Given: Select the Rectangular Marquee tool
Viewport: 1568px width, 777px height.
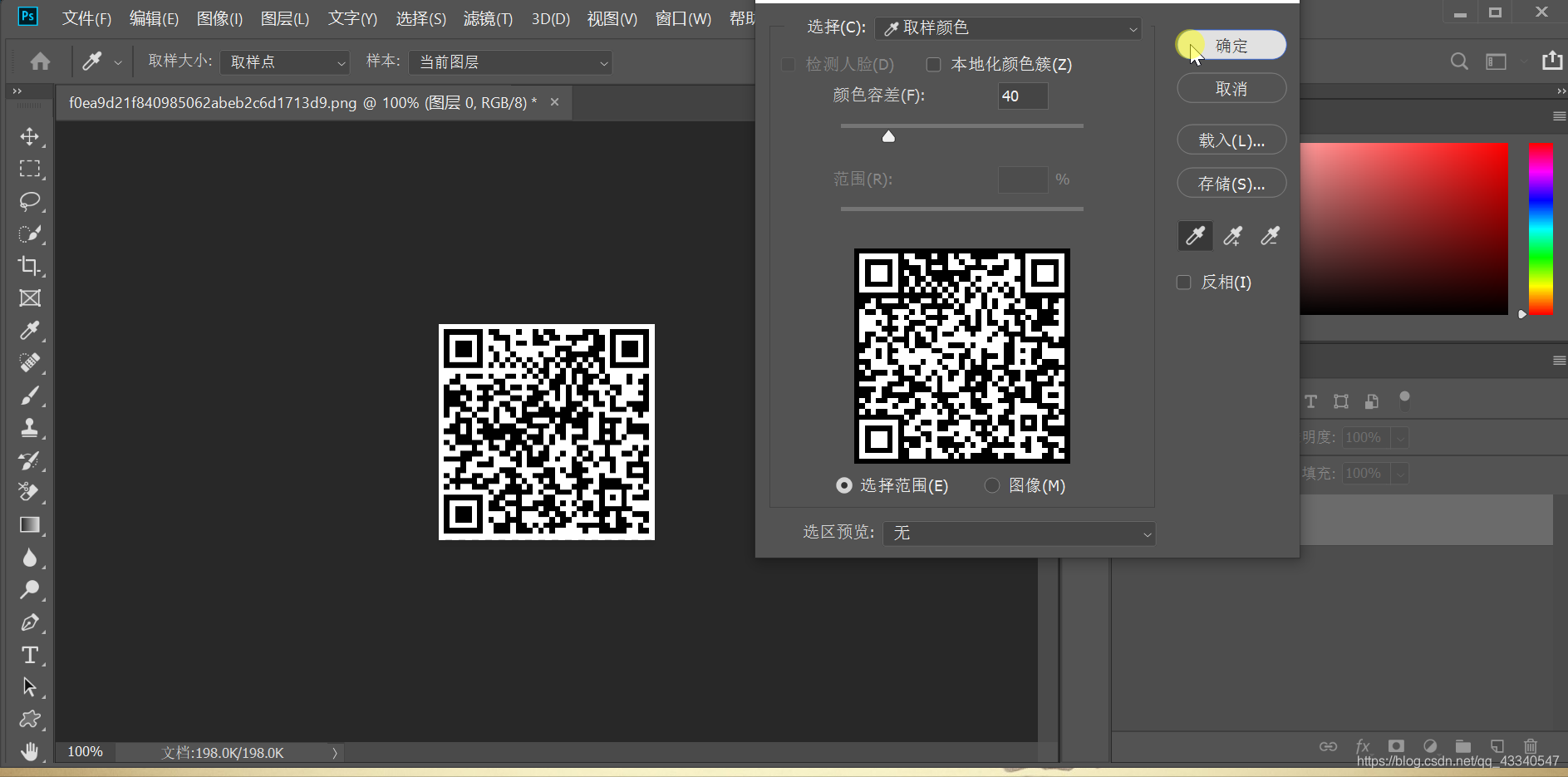Looking at the screenshot, I should (30, 169).
